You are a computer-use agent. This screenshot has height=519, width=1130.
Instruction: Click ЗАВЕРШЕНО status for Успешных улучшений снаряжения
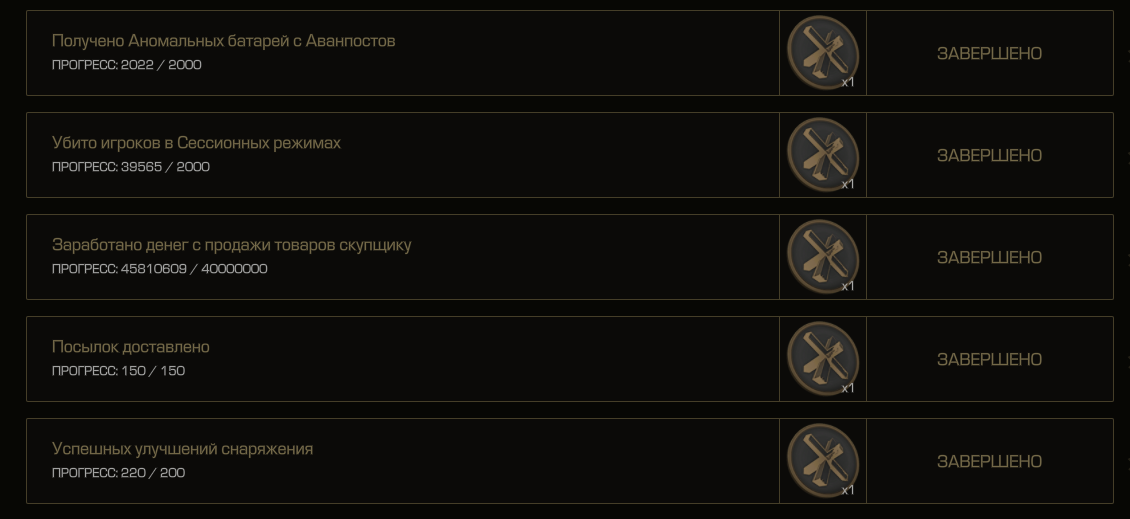pos(989,461)
